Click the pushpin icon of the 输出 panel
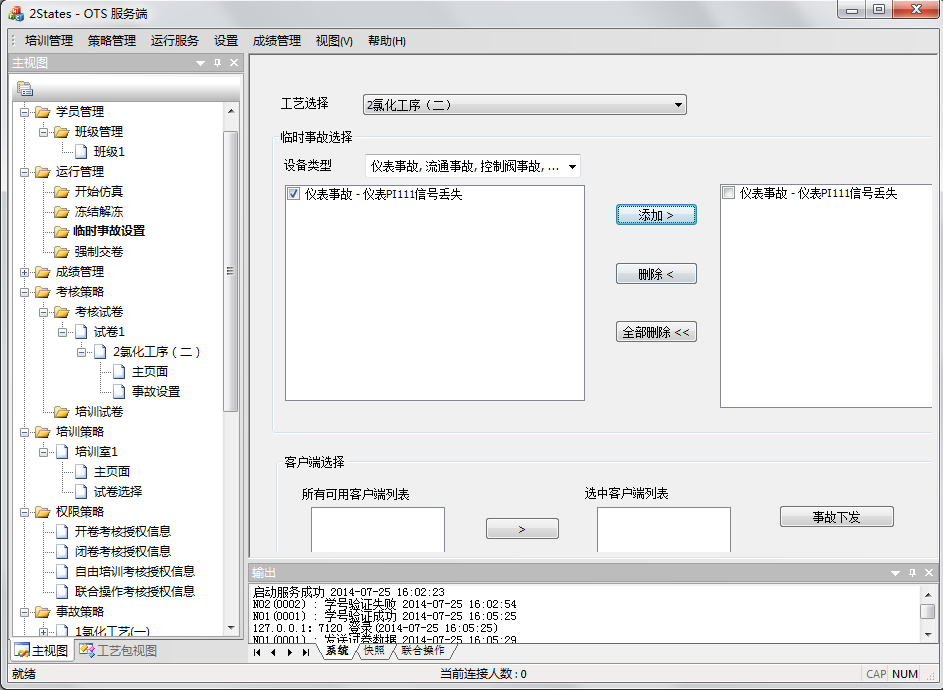This screenshot has width=943, height=690. [x=912, y=573]
